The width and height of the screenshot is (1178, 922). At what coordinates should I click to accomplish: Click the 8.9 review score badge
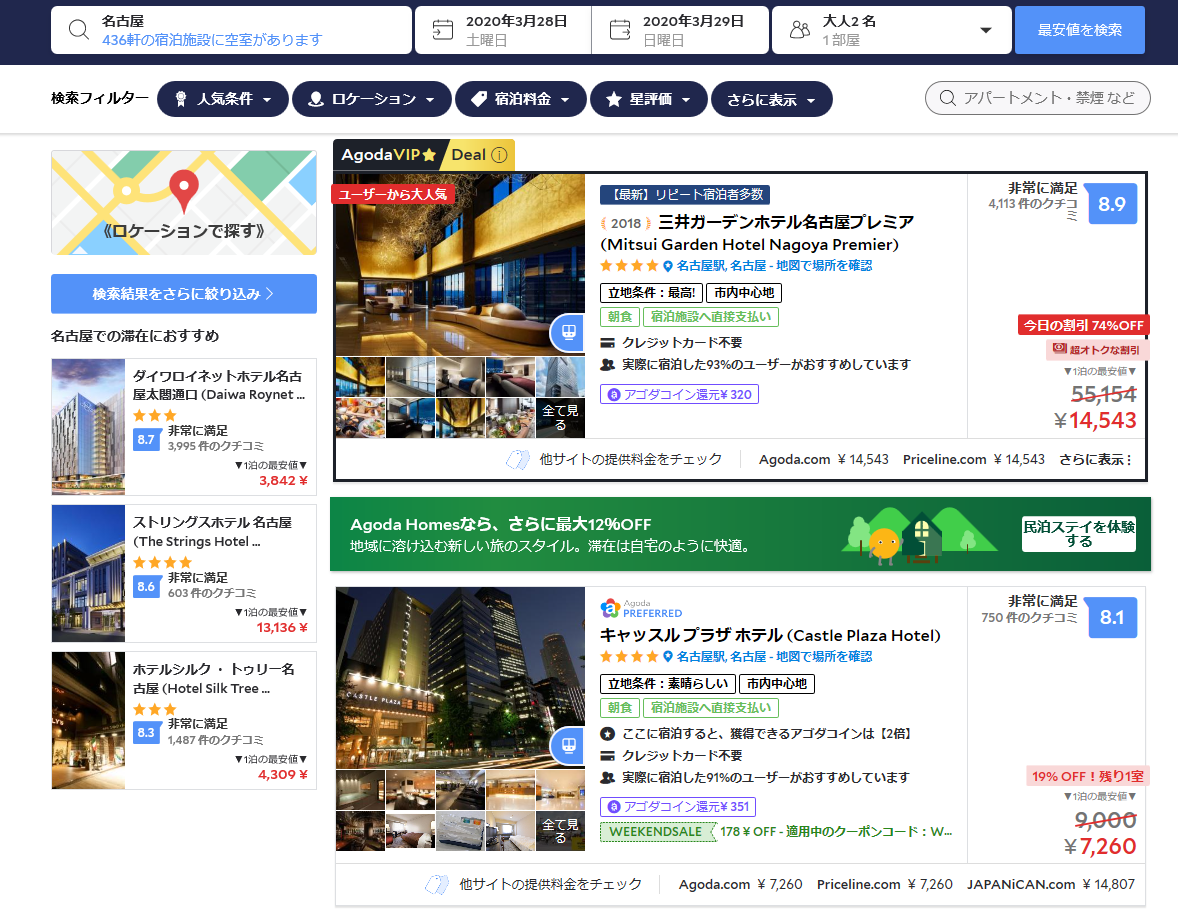click(1112, 204)
